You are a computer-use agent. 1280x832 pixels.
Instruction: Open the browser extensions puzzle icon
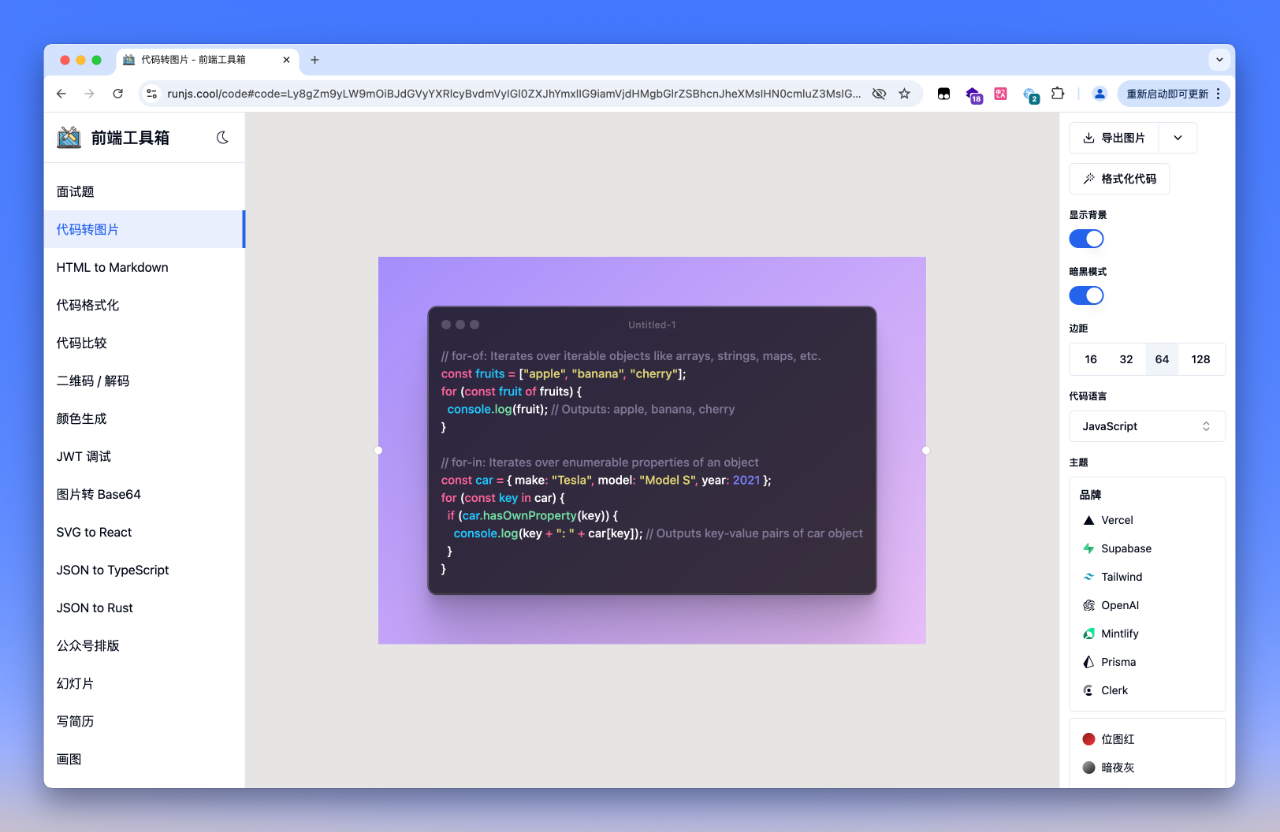(1057, 93)
